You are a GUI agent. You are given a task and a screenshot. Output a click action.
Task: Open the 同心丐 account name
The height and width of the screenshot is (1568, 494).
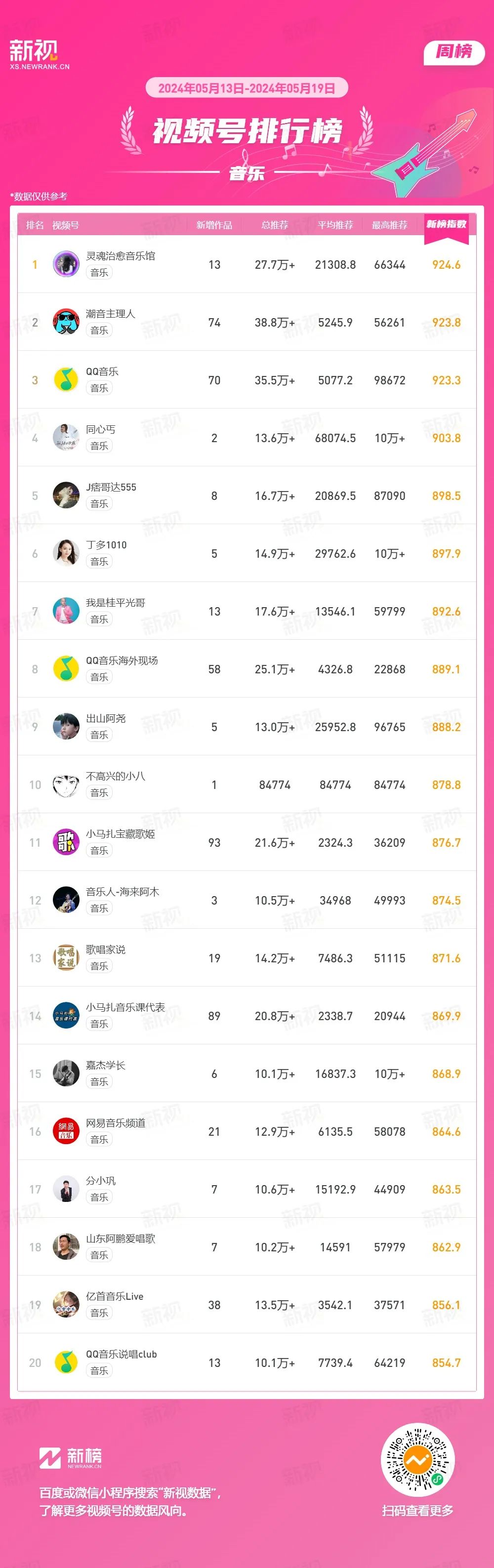click(100, 429)
